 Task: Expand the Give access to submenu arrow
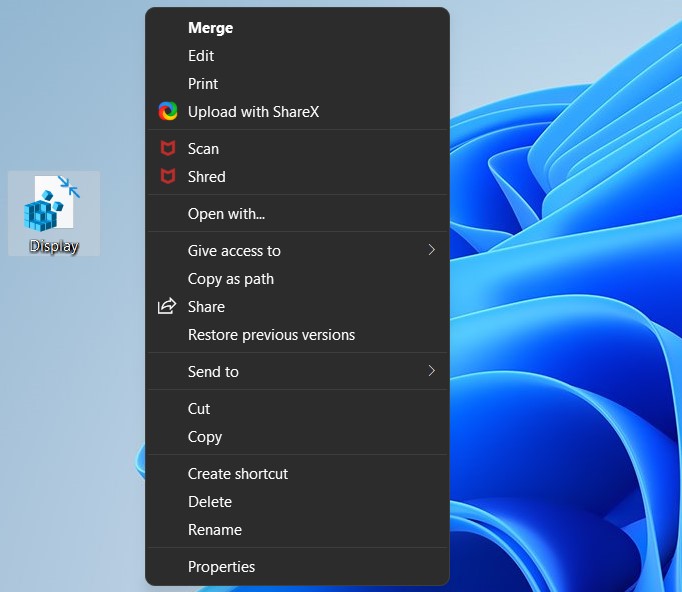point(431,250)
